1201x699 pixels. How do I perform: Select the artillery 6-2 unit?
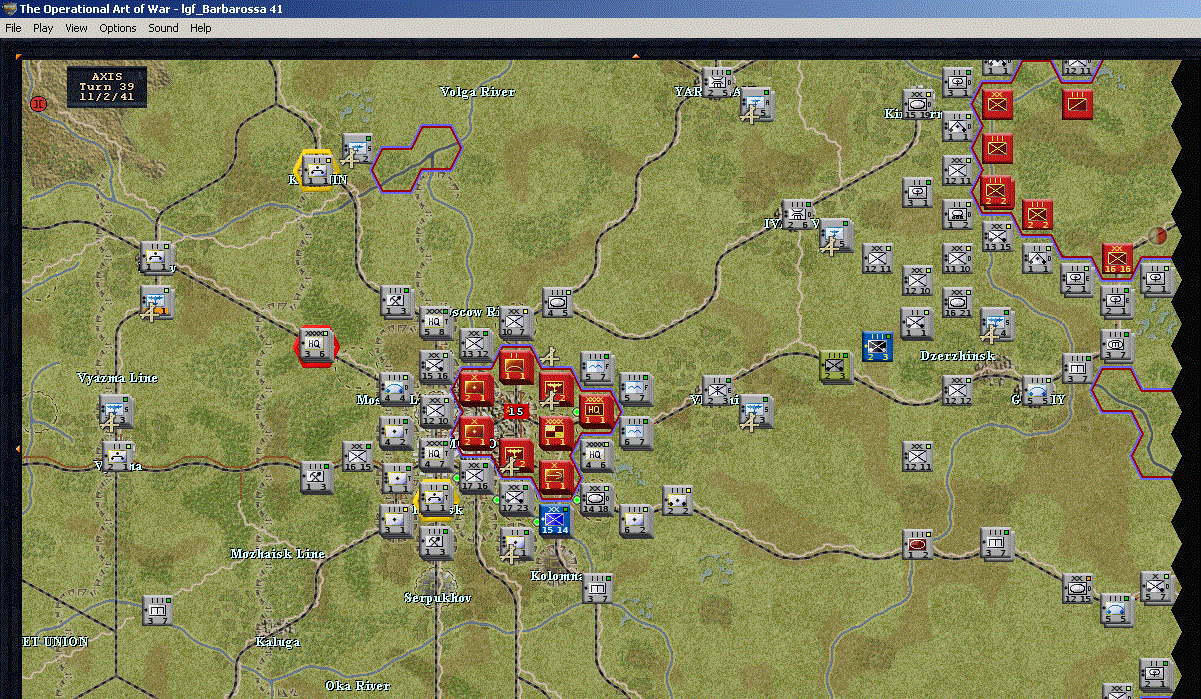[636, 519]
